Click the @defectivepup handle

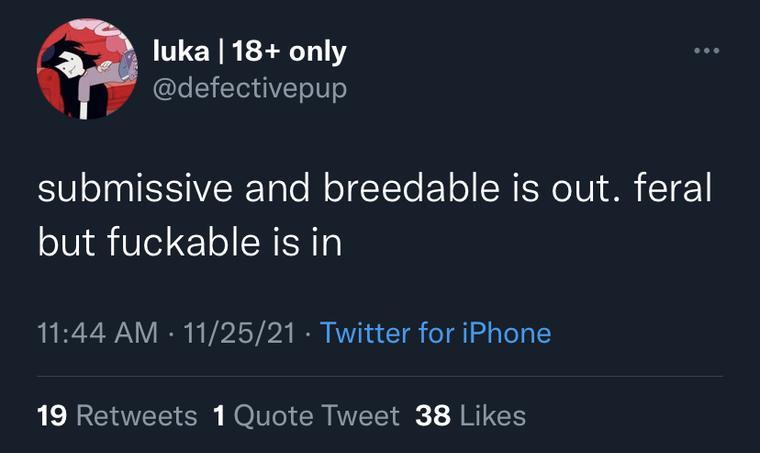[249, 87]
